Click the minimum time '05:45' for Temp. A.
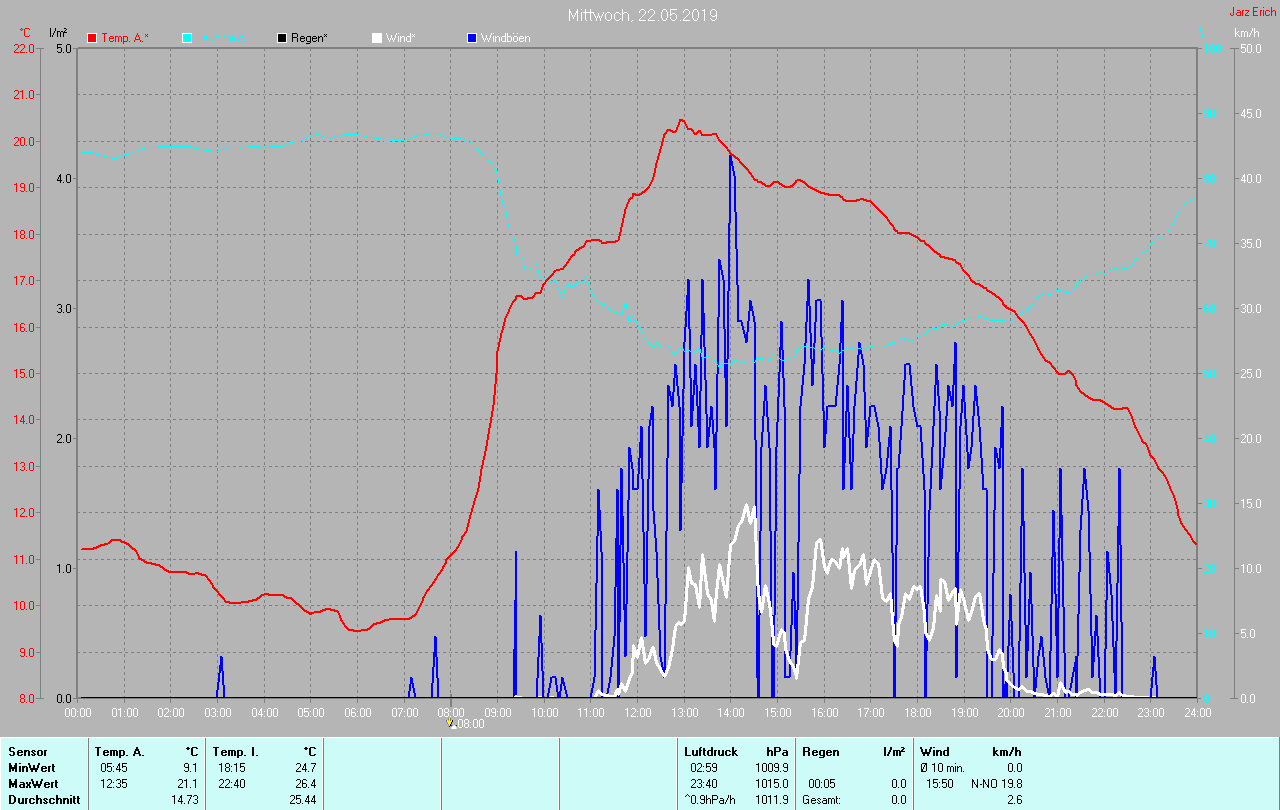 tap(114, 768)
